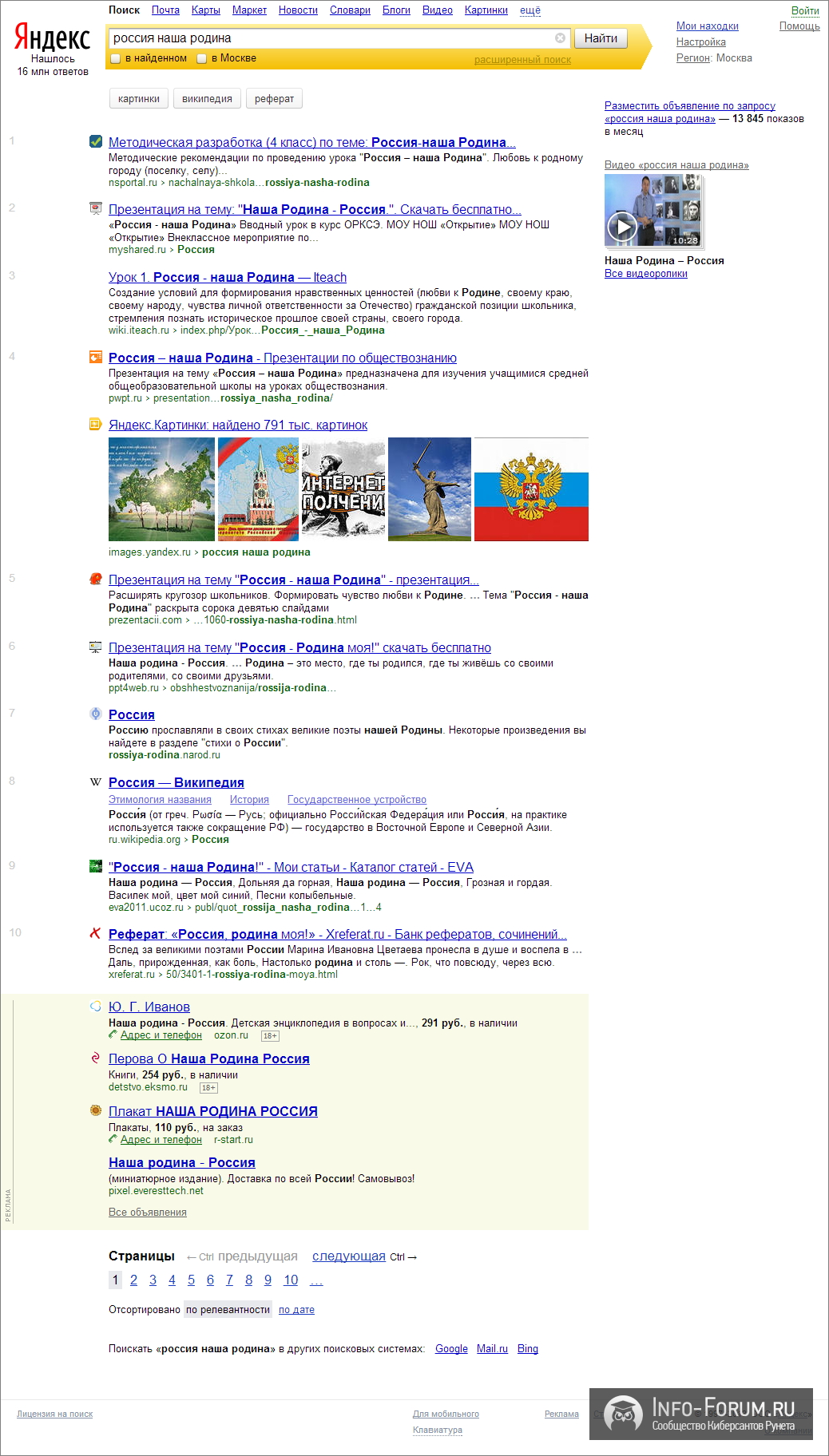The image size is (829, 1456).
Task: Click the Yandex logo
Action: tap(53, 38)
